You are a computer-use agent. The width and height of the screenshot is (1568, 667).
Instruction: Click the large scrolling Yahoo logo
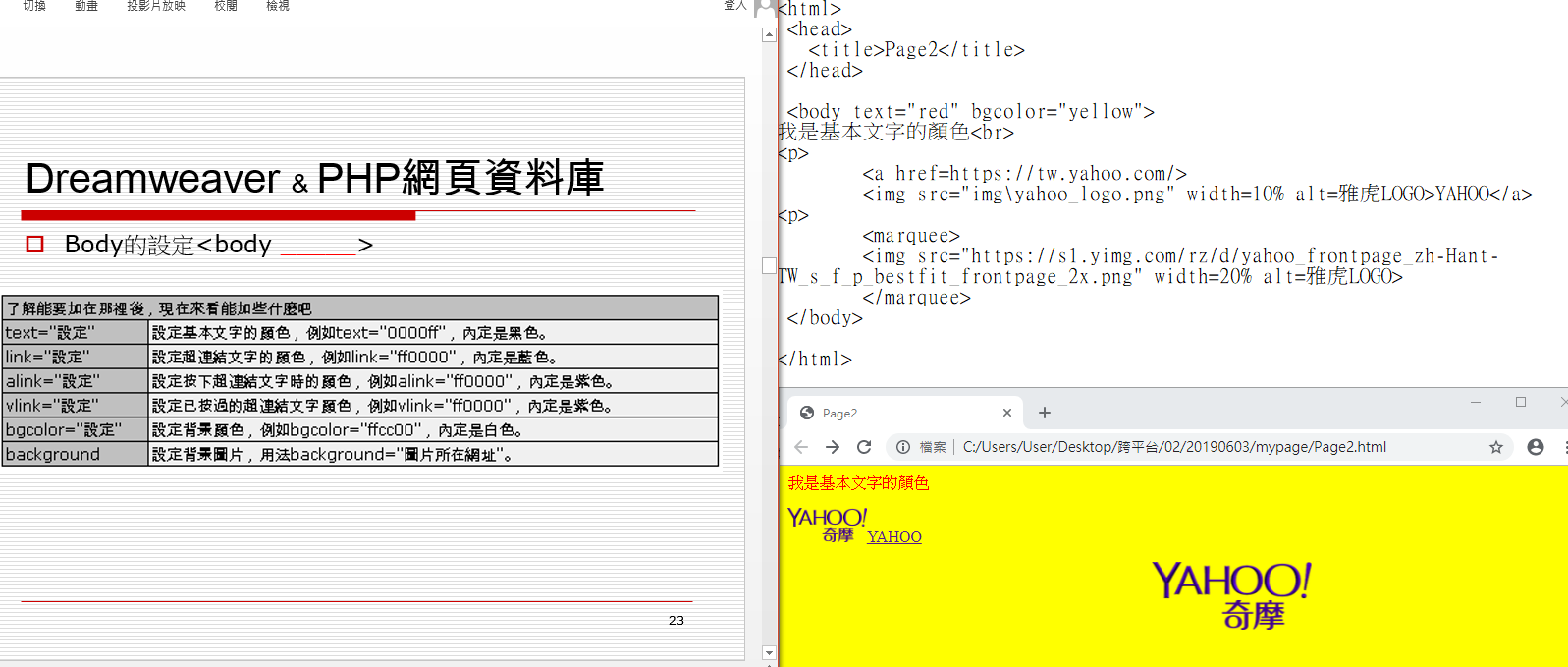coord(1231,593)
